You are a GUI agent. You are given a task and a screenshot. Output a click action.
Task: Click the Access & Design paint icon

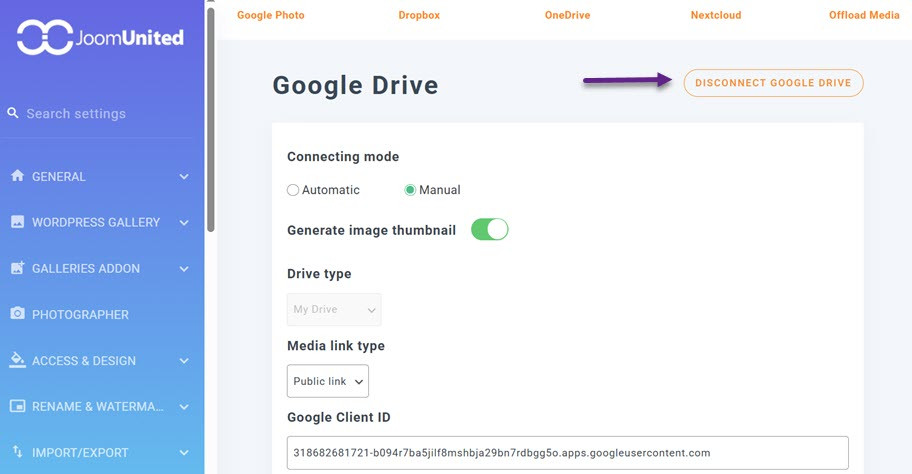click(x=17, y=360)
